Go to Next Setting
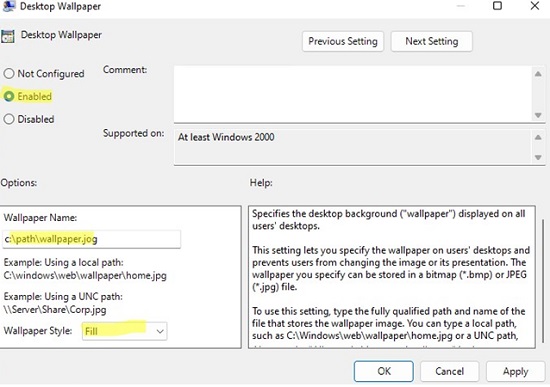 click(x=431, y=41)
